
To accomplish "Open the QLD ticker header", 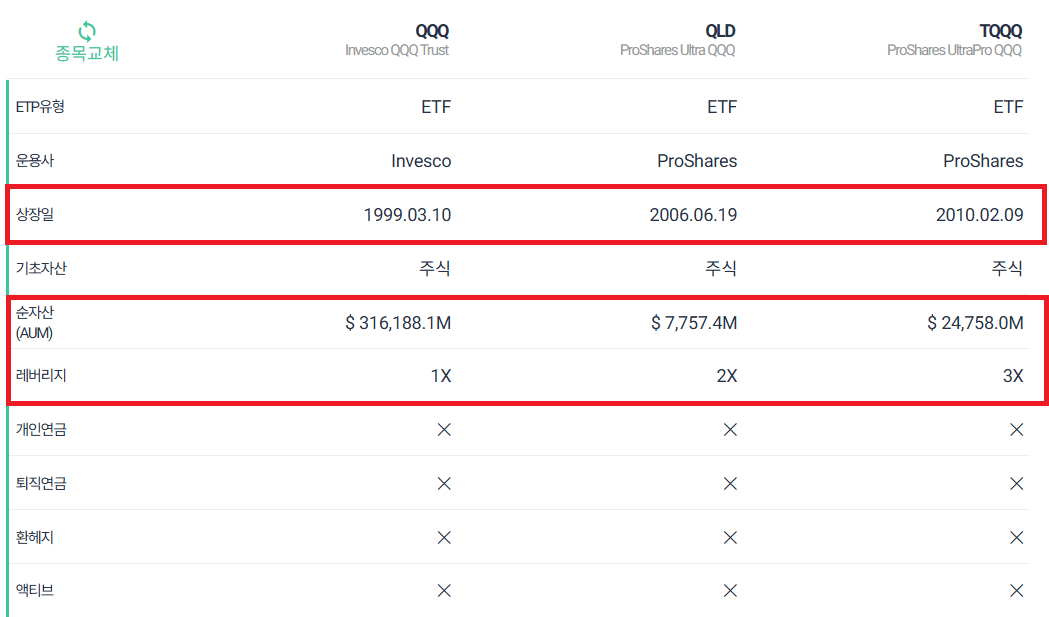I will 720,31.
